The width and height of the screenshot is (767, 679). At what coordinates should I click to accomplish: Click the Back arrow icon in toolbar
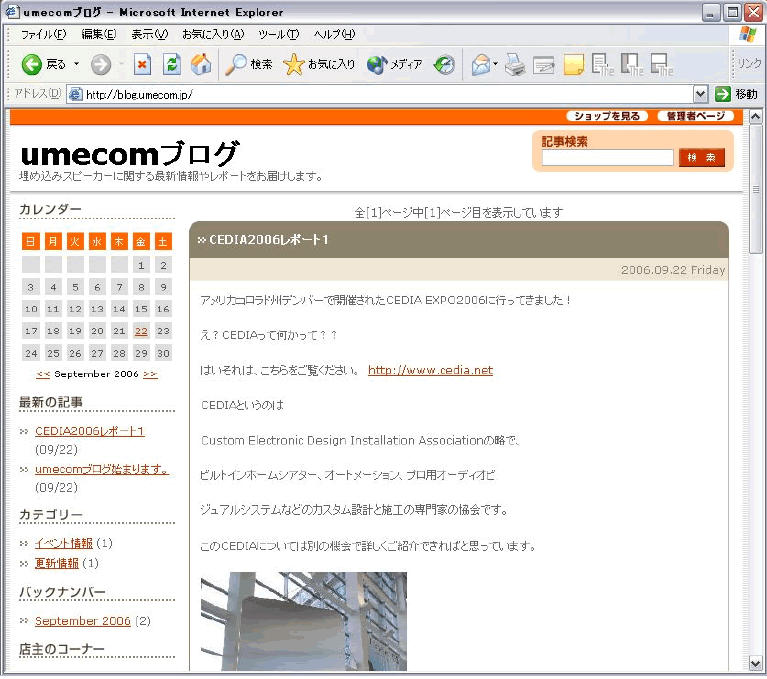[x=32, y=65]
